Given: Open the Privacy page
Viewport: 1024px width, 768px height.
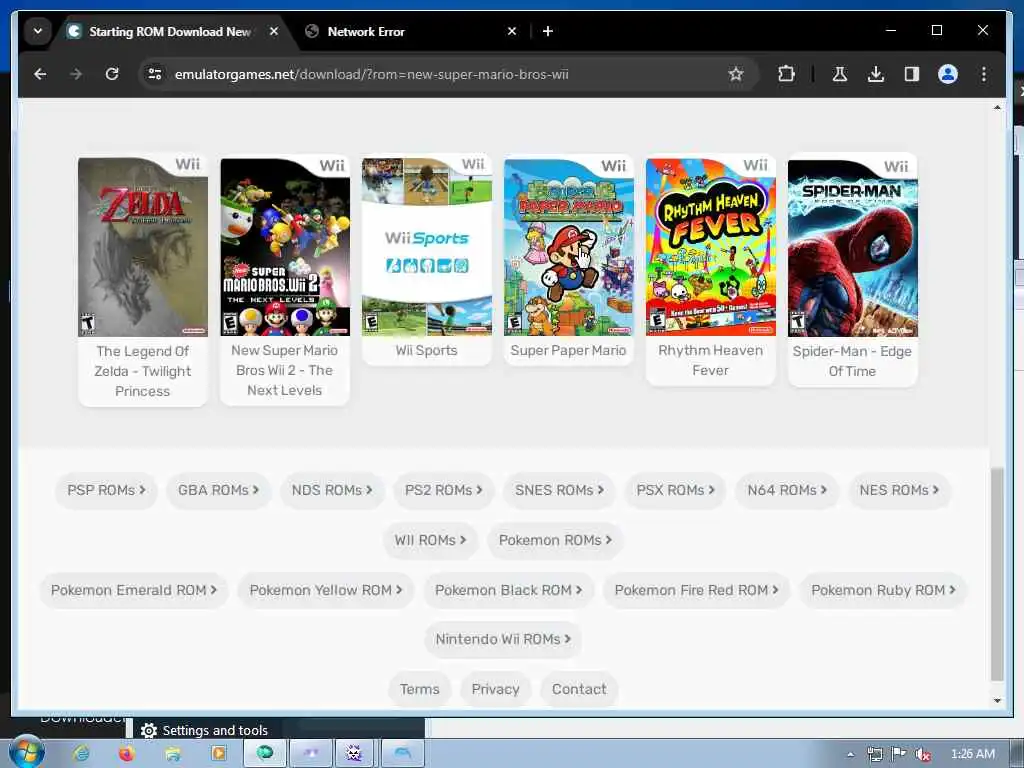Looking at the screenshot, I should [x=496, y=689].
